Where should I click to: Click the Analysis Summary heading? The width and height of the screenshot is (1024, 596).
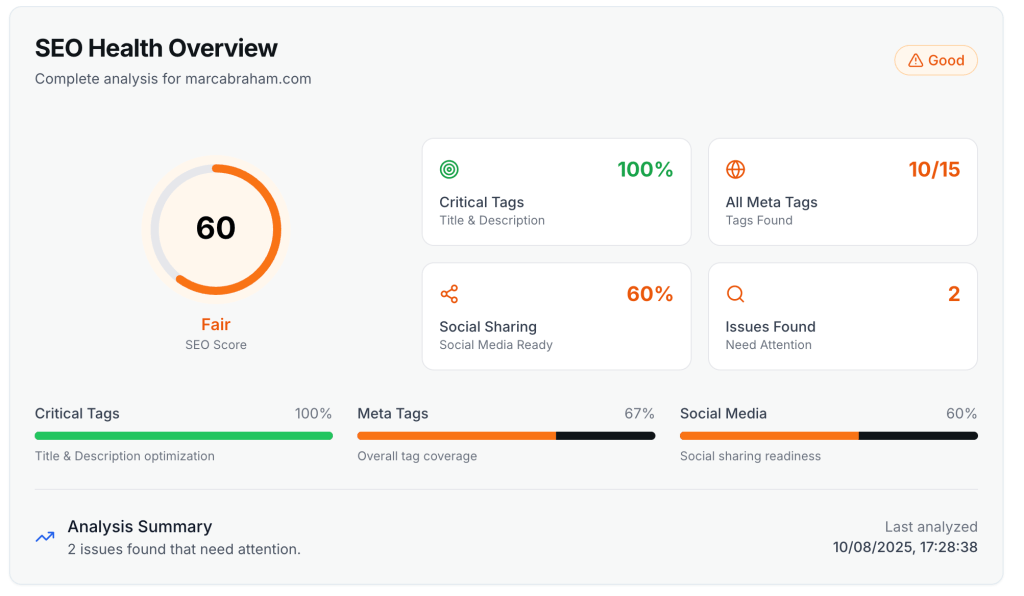[x=140, y=526]
